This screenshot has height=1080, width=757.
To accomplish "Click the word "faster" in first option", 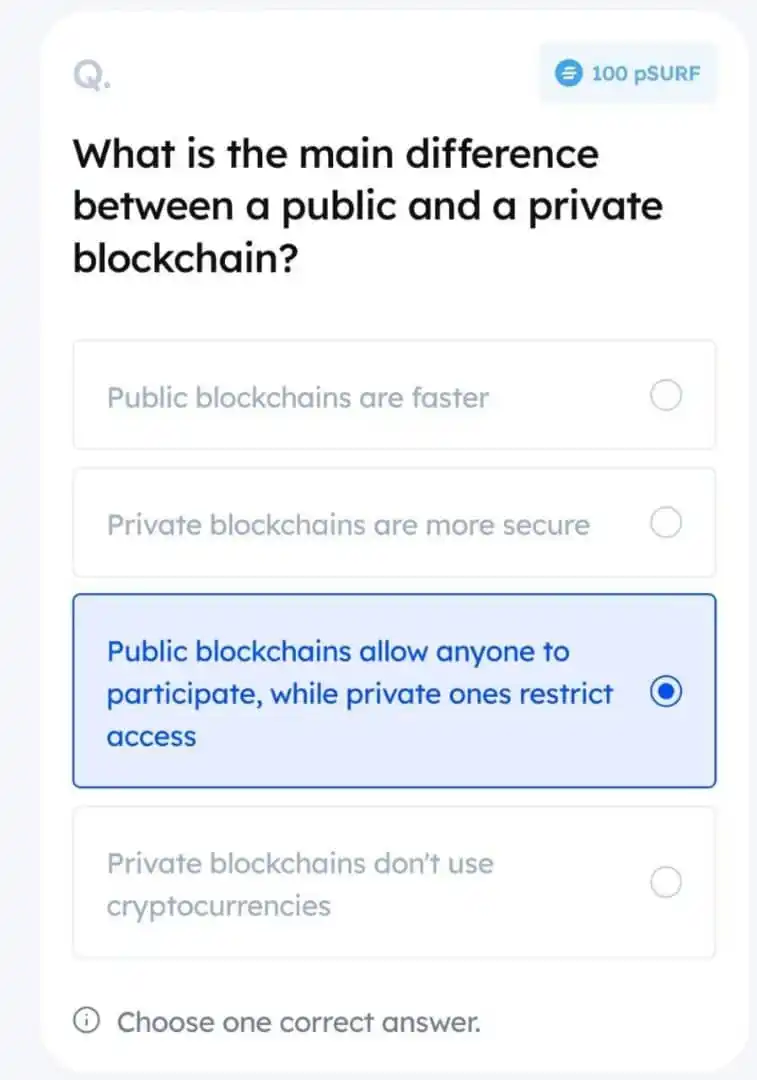I will (450, 397).
